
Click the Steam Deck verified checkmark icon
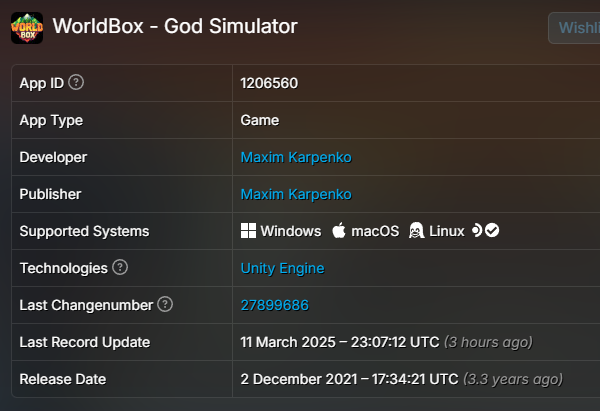click(x=492, y=230)
